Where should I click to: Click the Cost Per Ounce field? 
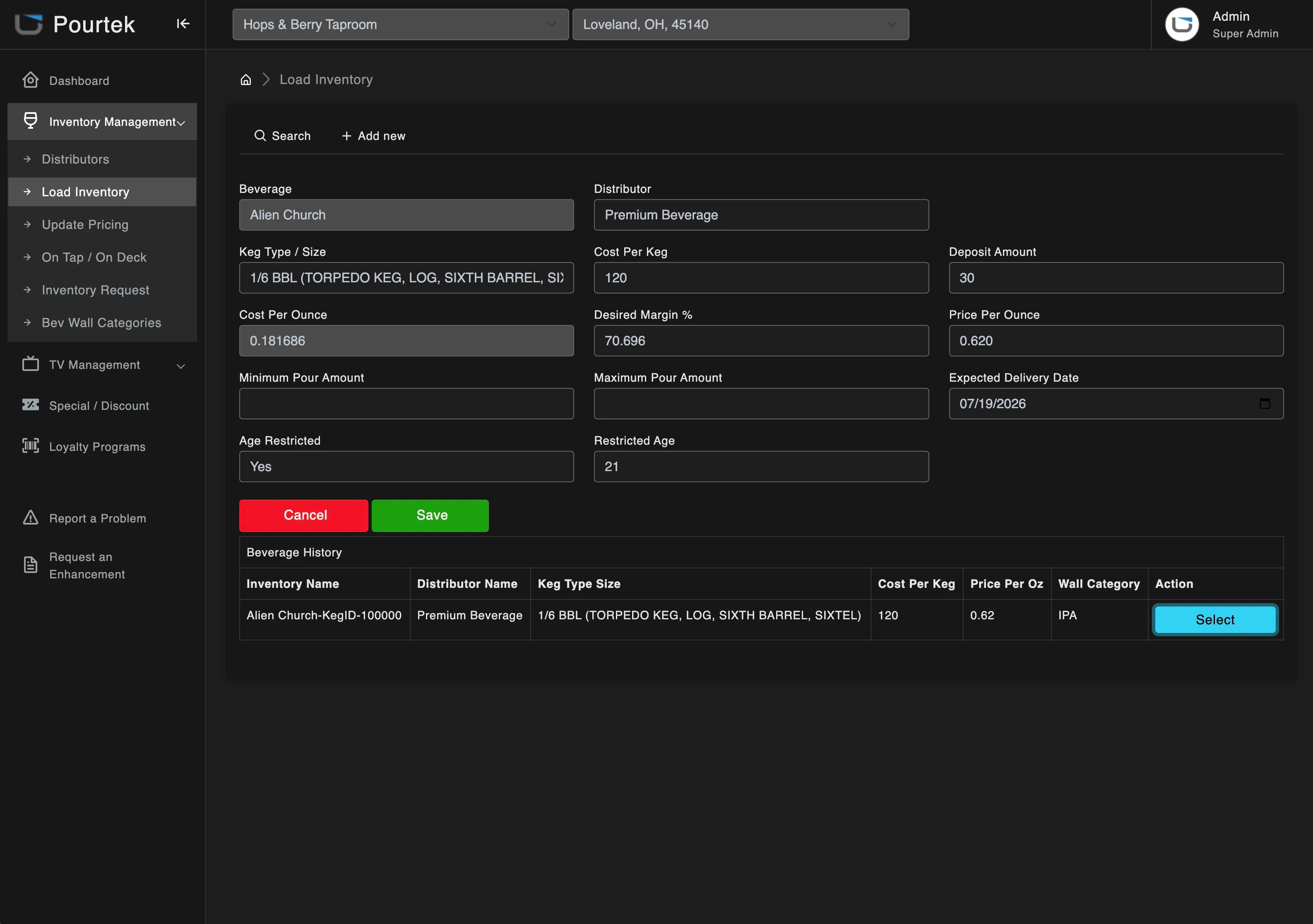[406, 341]
